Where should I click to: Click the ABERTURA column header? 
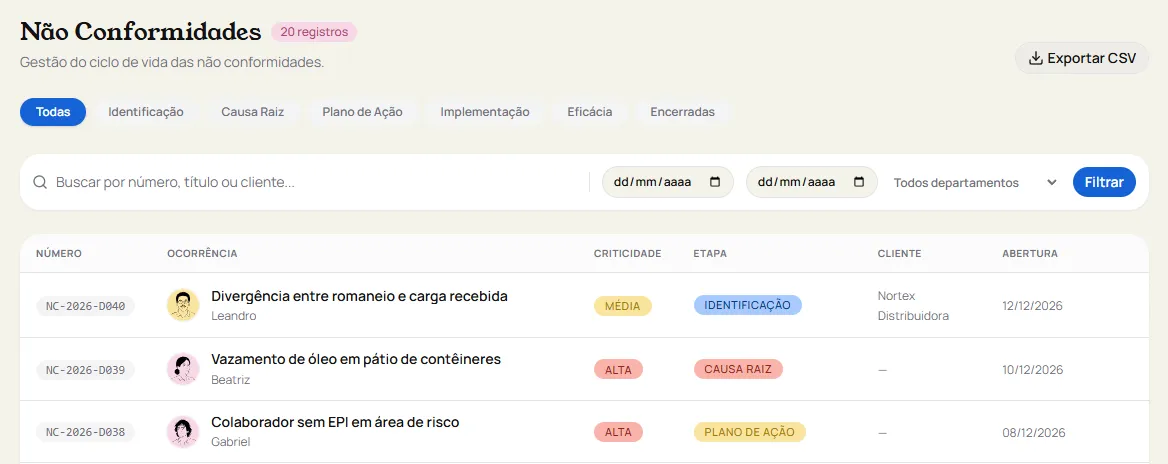coord(1030,254)
